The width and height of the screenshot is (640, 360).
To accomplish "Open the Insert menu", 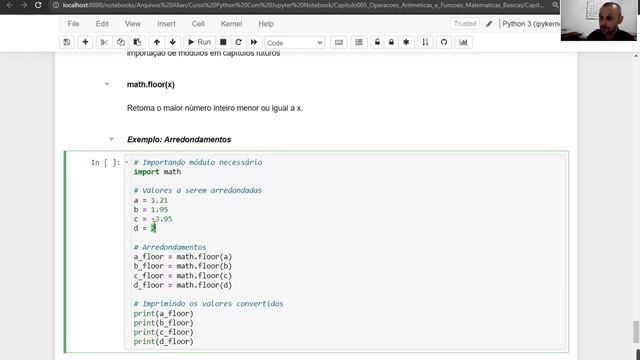I will 166,24.
